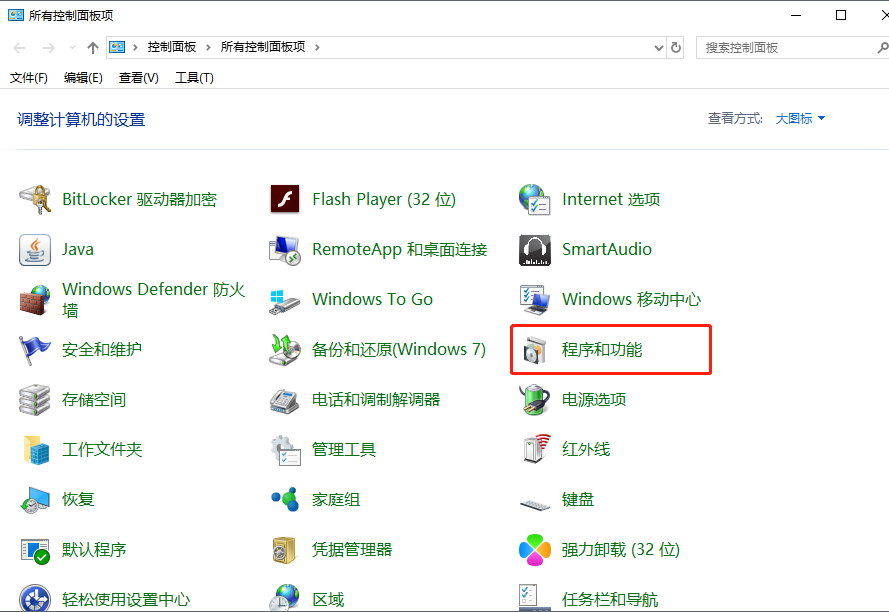Open the 管理工具 text link
The height and width of the screenshot is (612, 889).
tap(344, 450)
